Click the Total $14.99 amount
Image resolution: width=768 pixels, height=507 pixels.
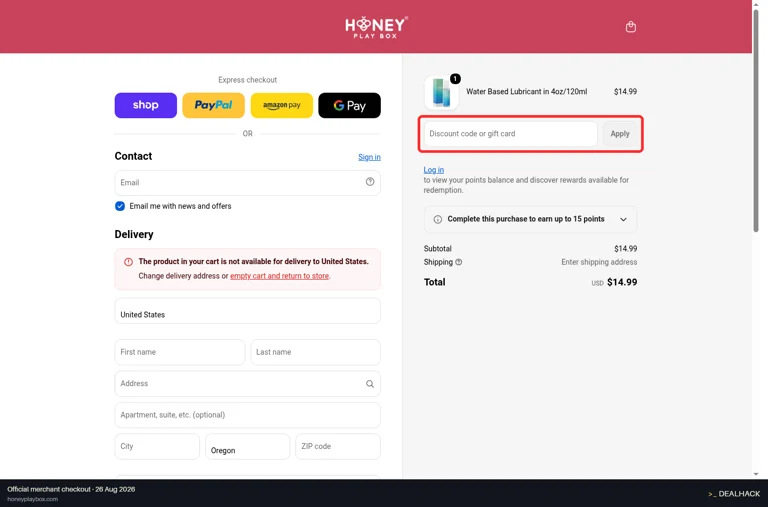(622, 282)
